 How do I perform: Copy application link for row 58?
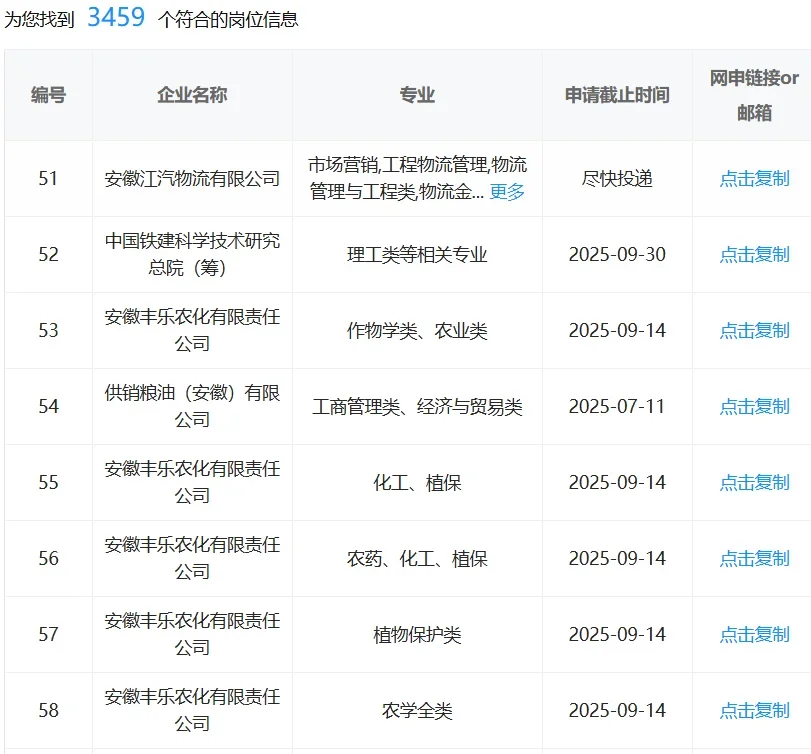point(754,711)
